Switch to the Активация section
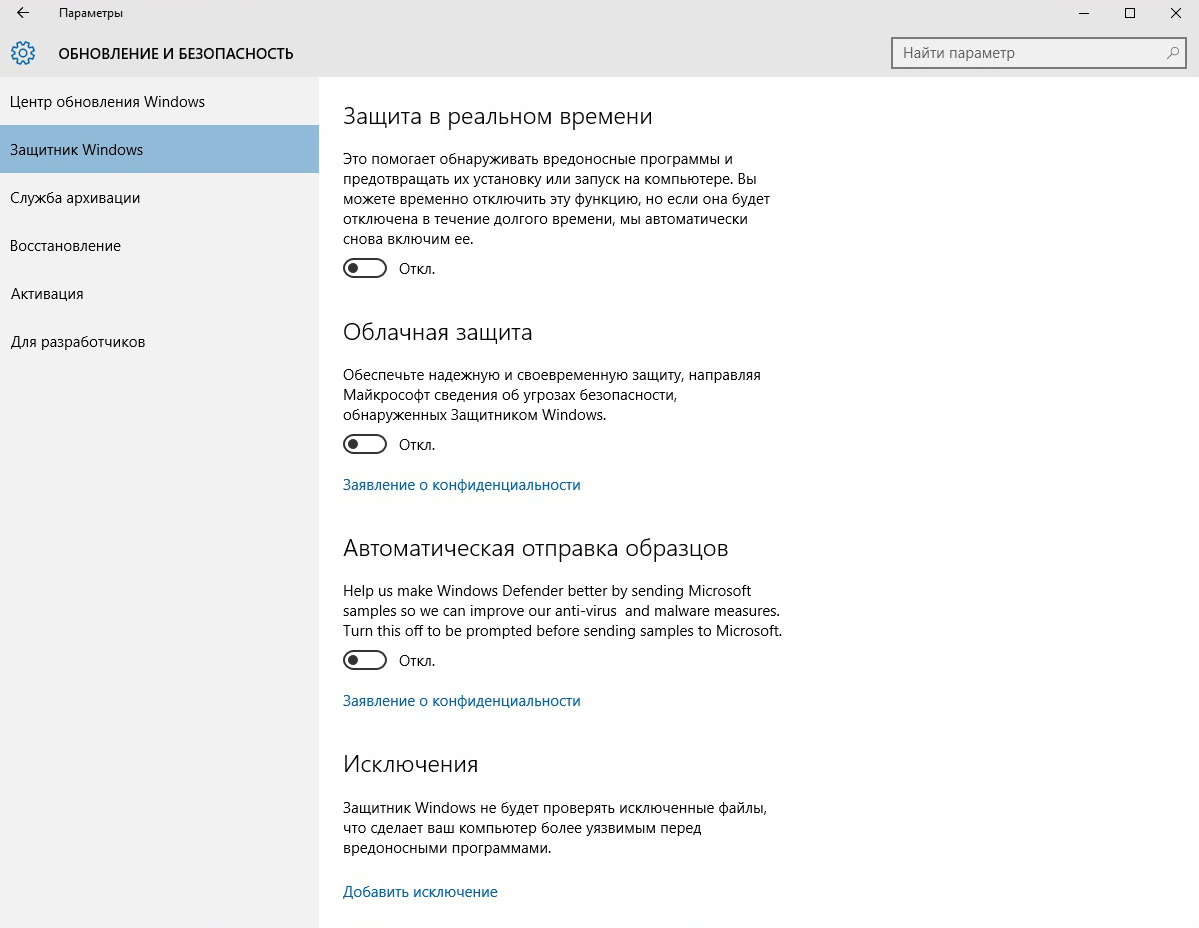The image size is (1199, 928). point(47,294)
